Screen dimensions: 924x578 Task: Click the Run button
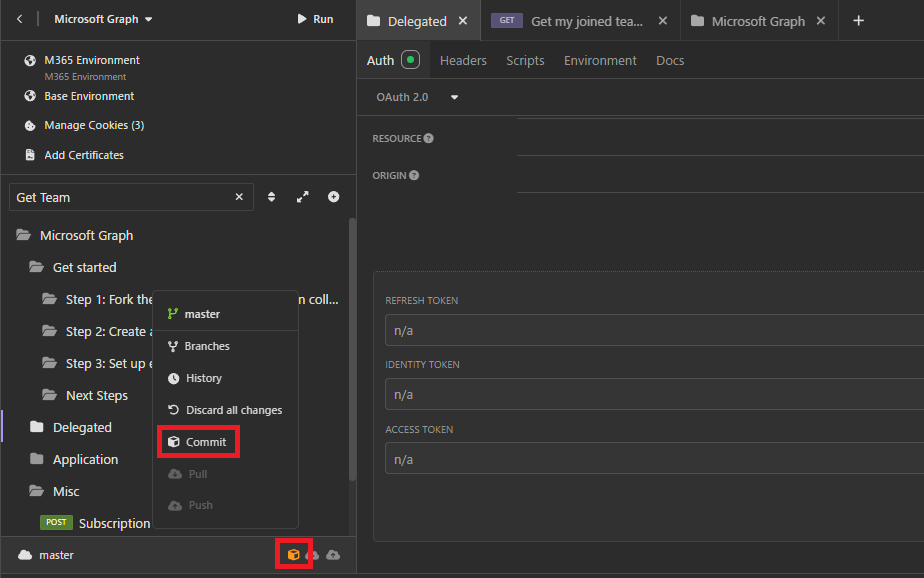[316, 18]
